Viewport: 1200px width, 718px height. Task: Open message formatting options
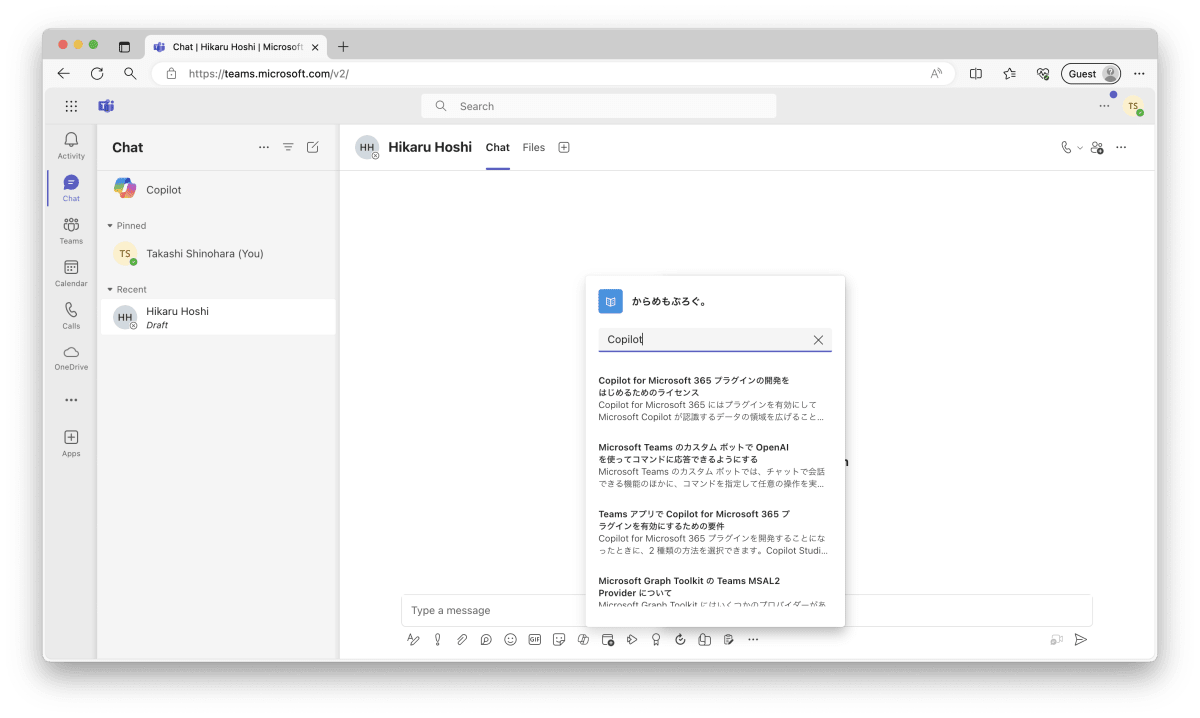click(x=413, y=640)
